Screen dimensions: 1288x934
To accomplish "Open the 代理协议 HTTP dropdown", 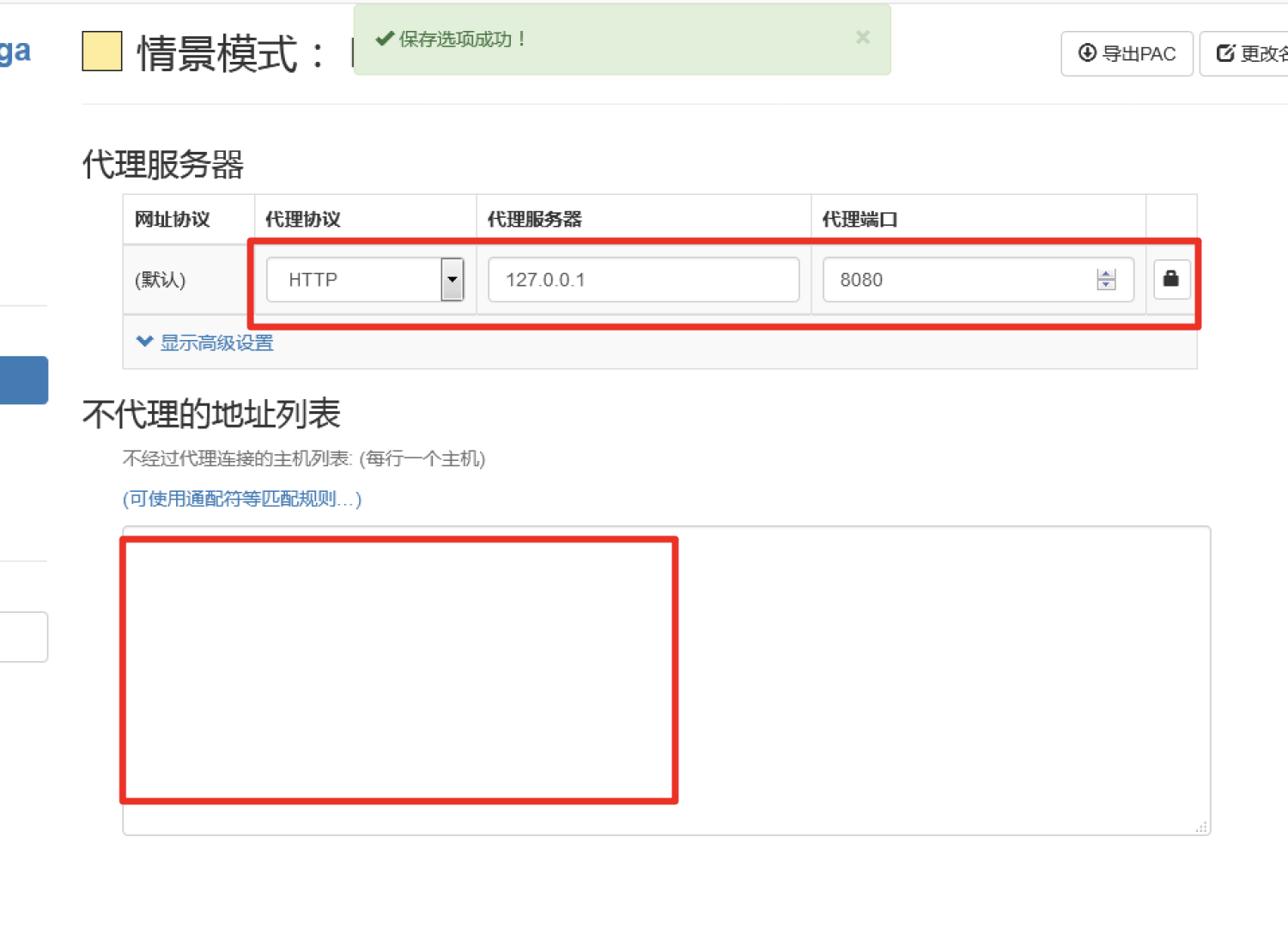I will pos(365,280).
